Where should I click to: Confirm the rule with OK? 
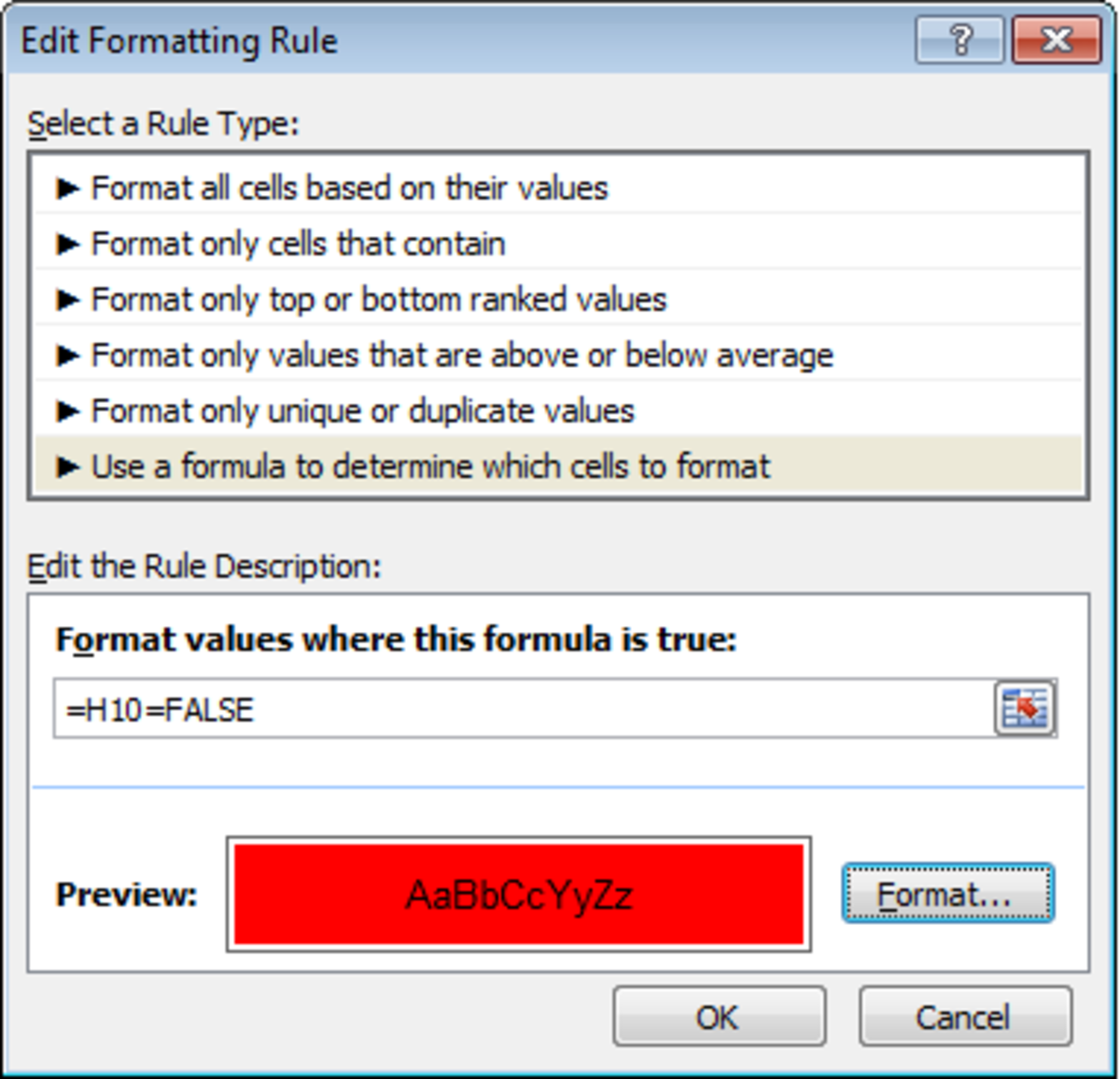719,1016
